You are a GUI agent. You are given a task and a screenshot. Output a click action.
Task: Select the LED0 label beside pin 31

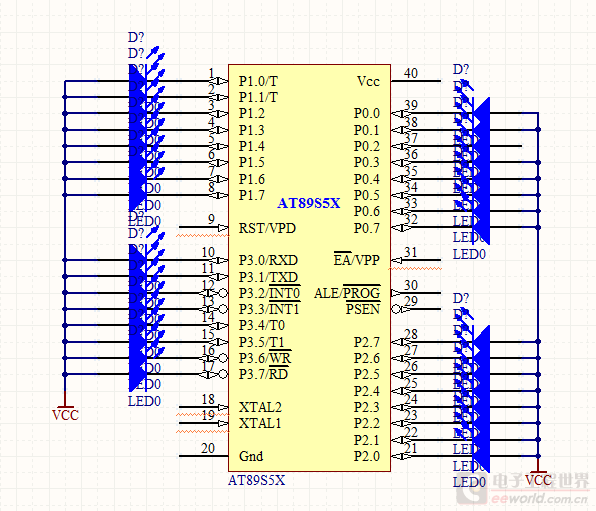pyautogui.click(x=469, y=254)
